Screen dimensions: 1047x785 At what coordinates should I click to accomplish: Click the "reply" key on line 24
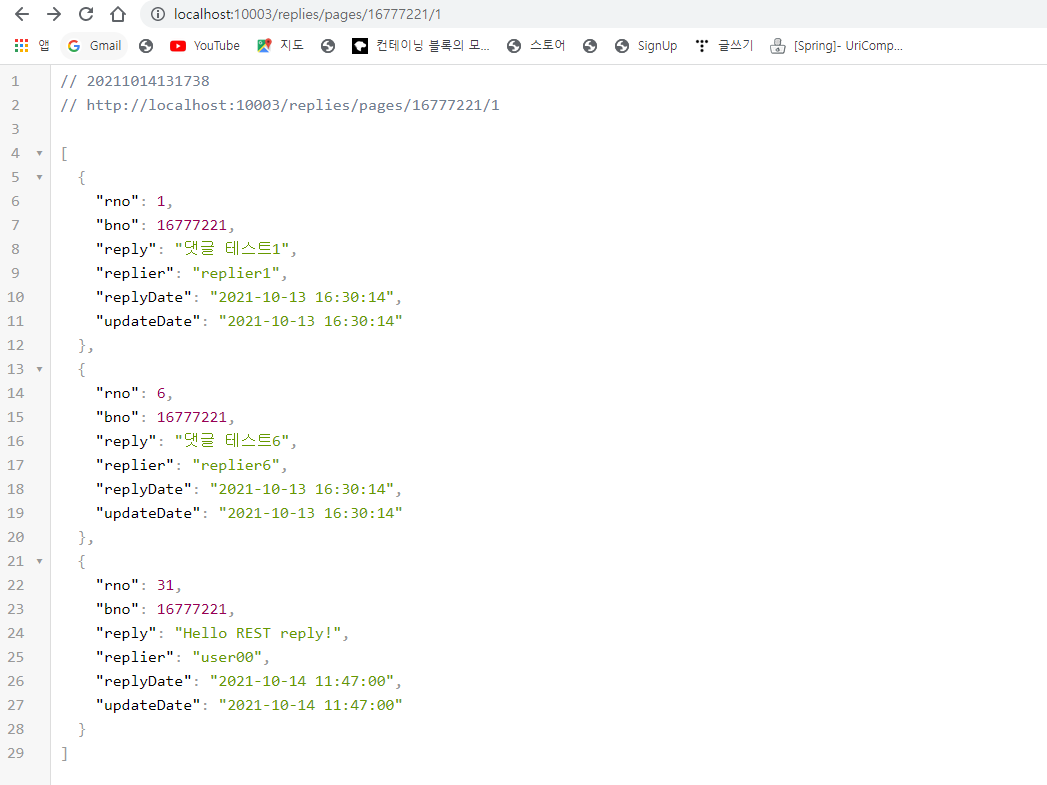click(126, 633)
